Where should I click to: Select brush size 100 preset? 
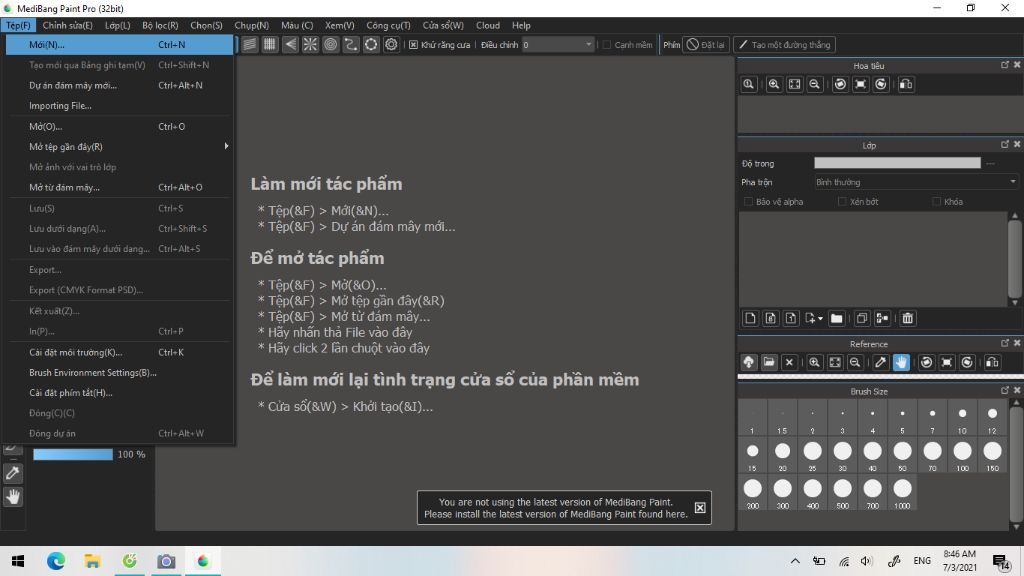pyautogui.click(x=963, y=455)
